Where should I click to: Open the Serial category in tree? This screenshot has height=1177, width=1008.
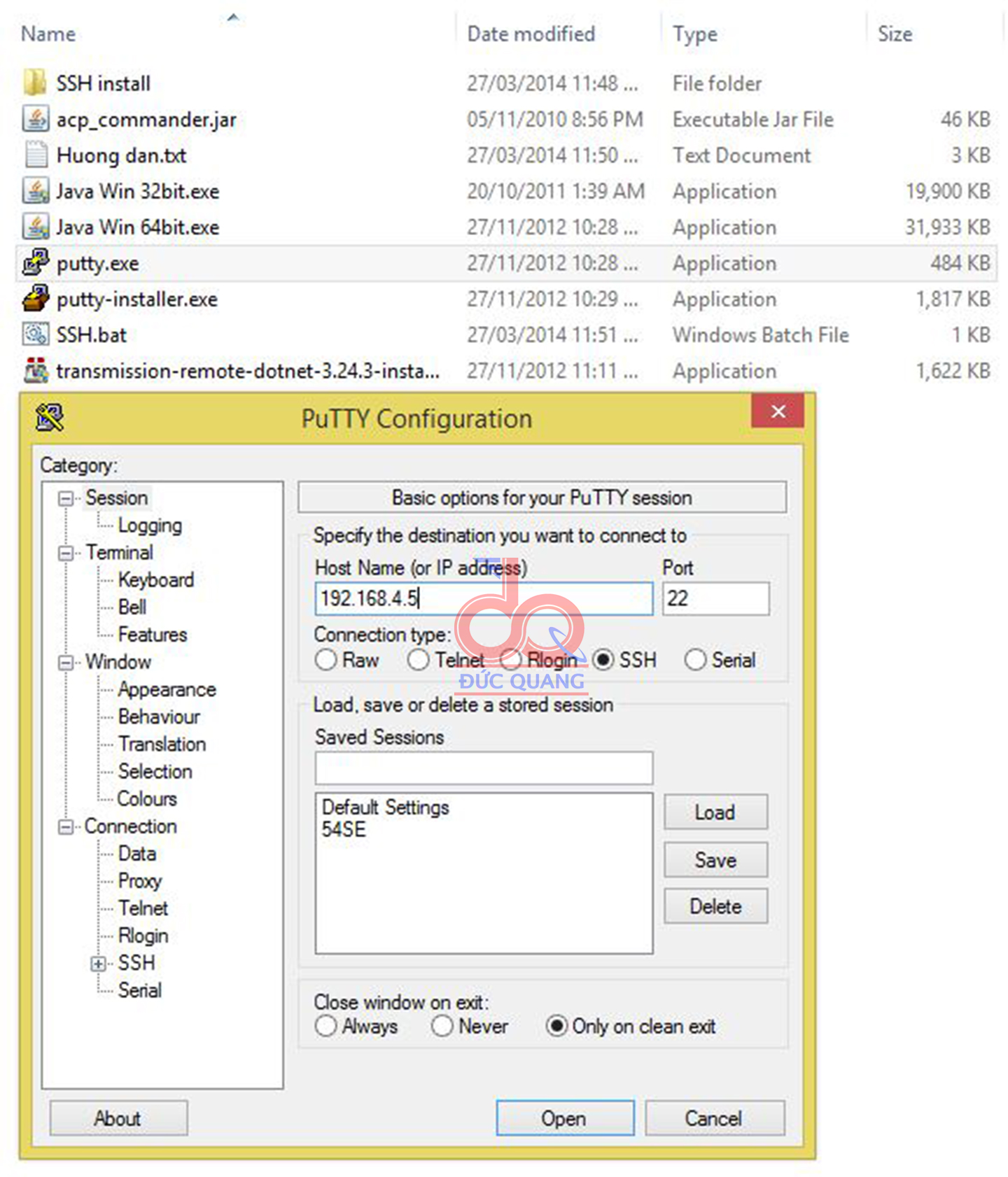[139, 989]
